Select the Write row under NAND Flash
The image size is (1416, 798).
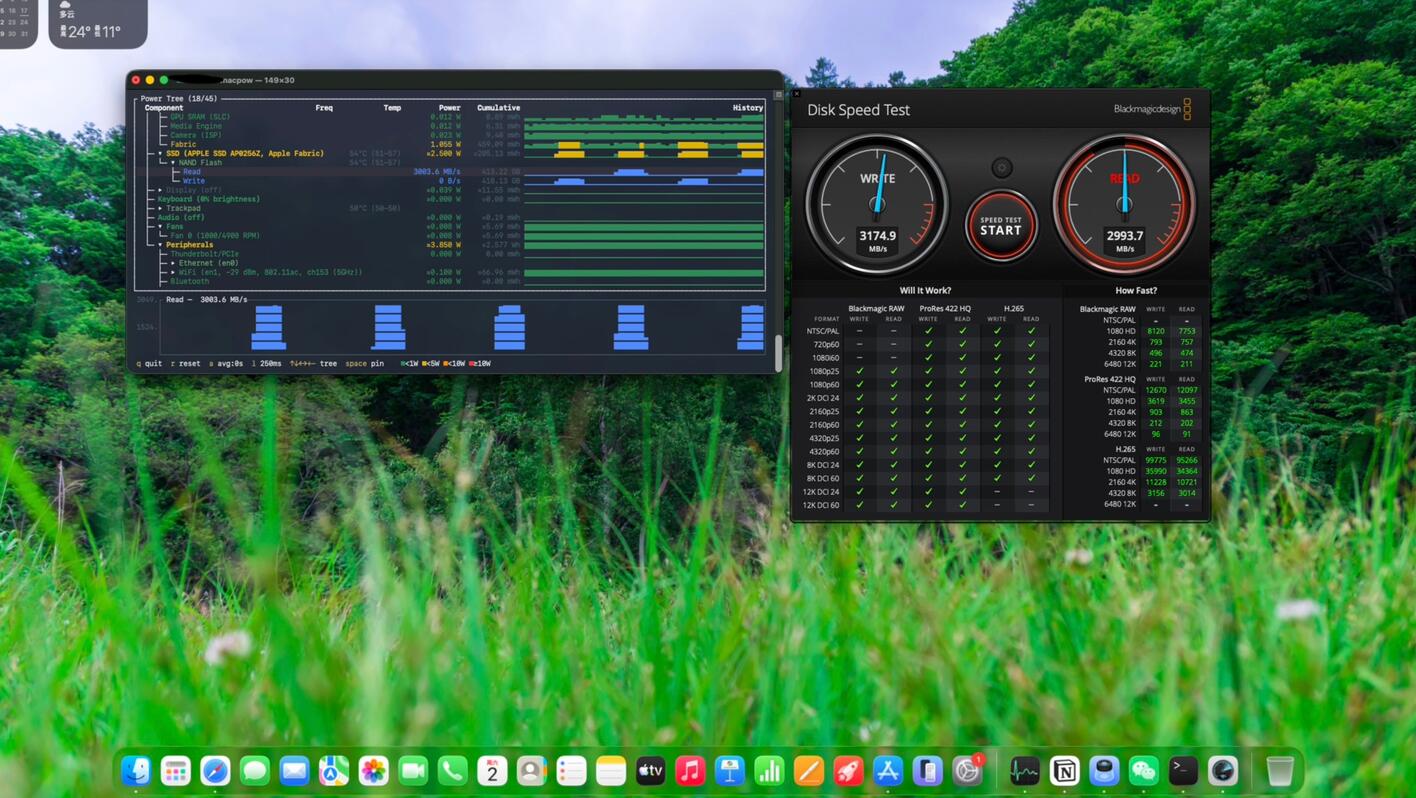[450, 181]
